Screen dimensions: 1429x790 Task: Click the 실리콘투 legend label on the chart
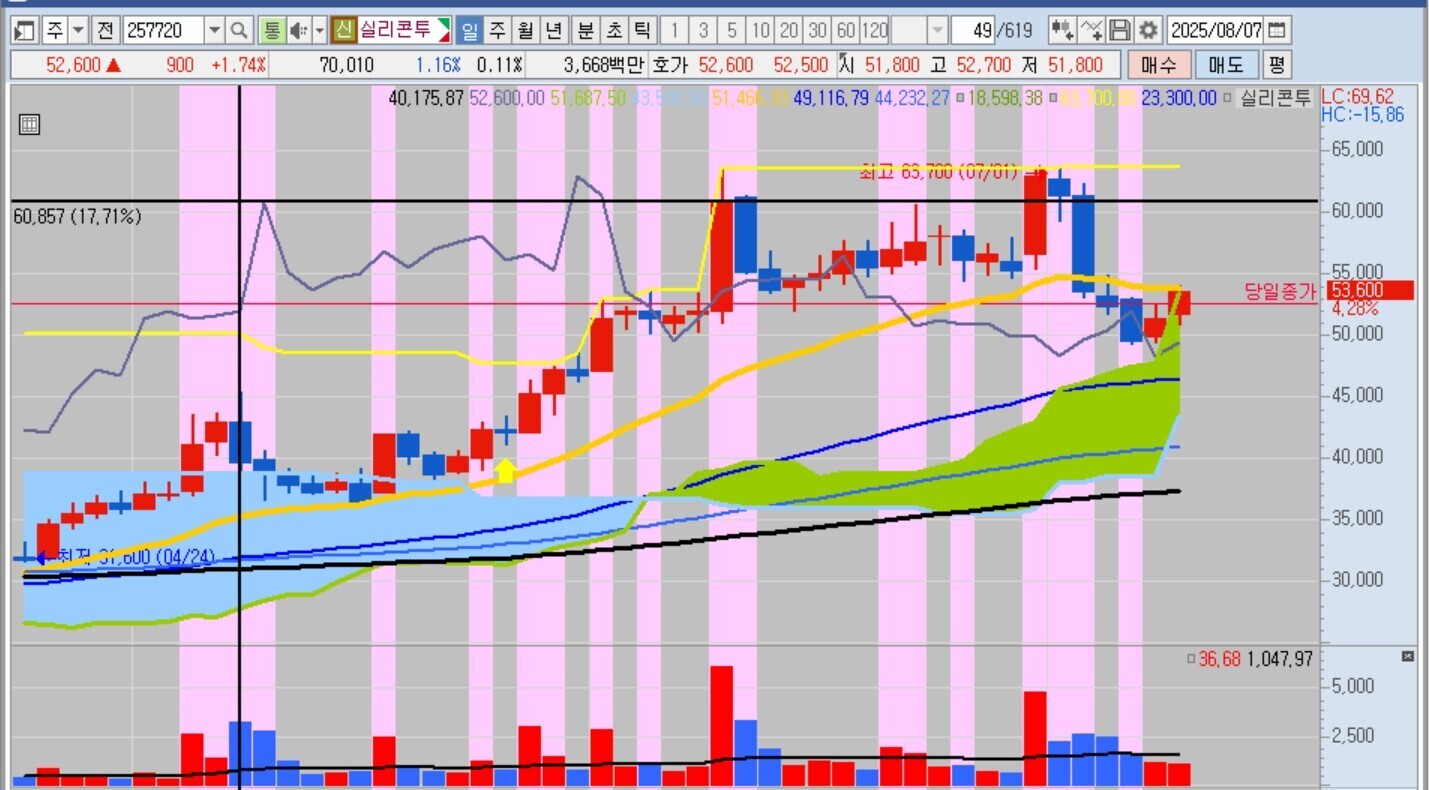pos(1275,98)
